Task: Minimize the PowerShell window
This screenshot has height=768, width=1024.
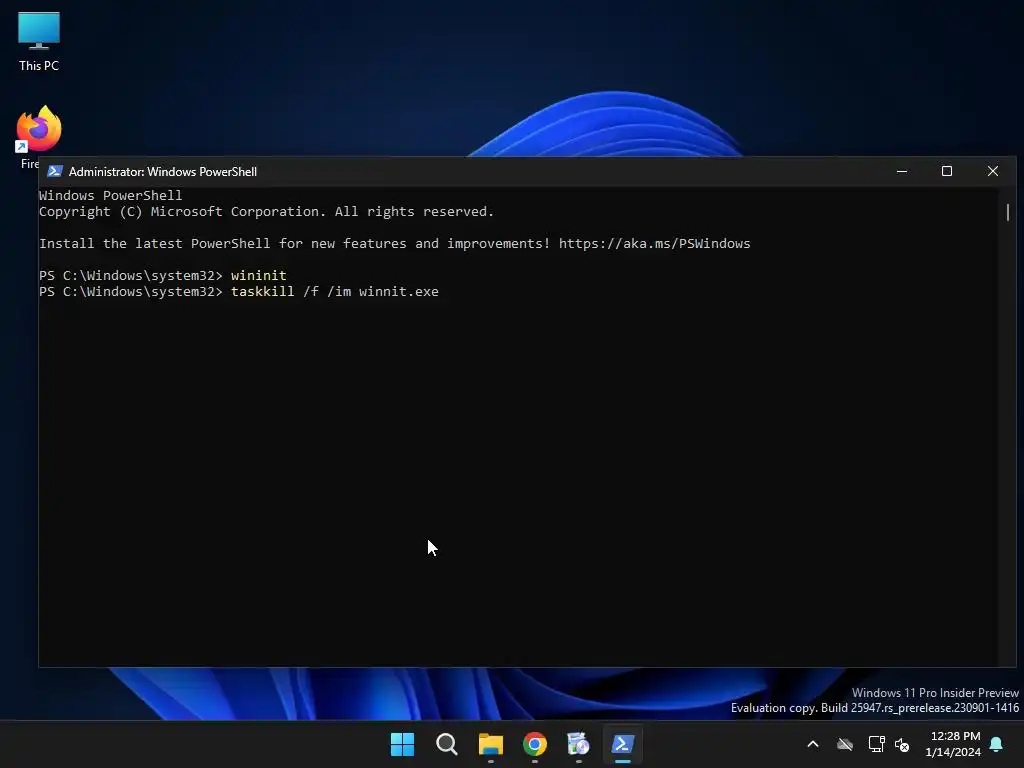Action: (902, 171)
